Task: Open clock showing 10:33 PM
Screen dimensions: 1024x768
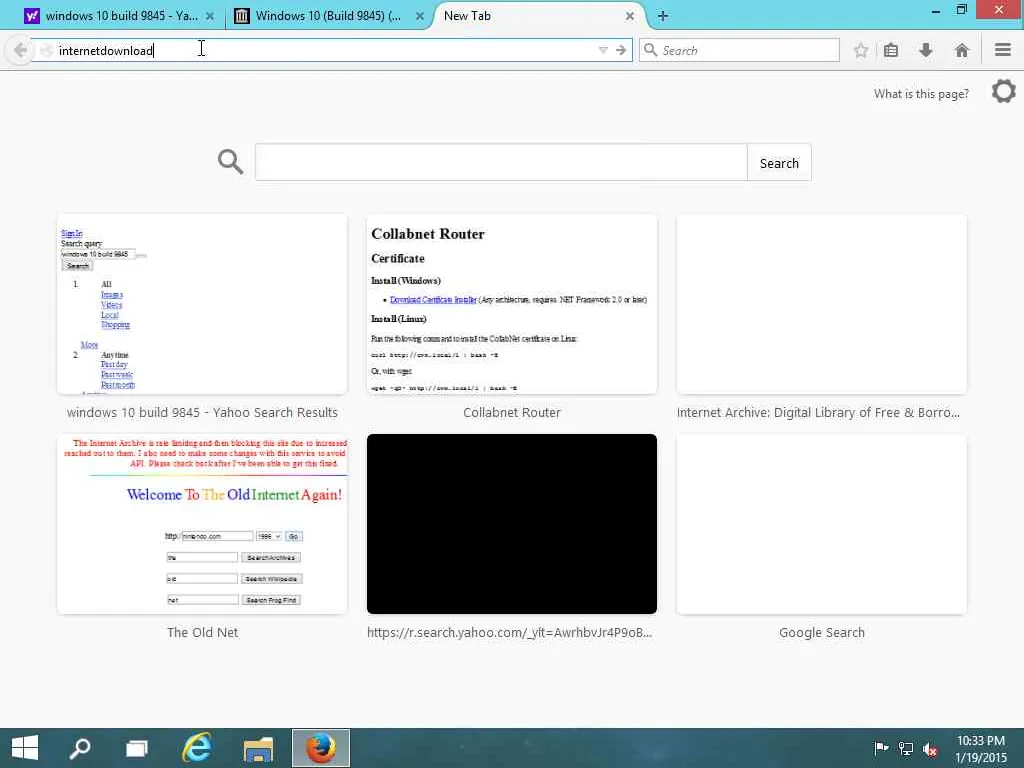Action: pos(981,748)
